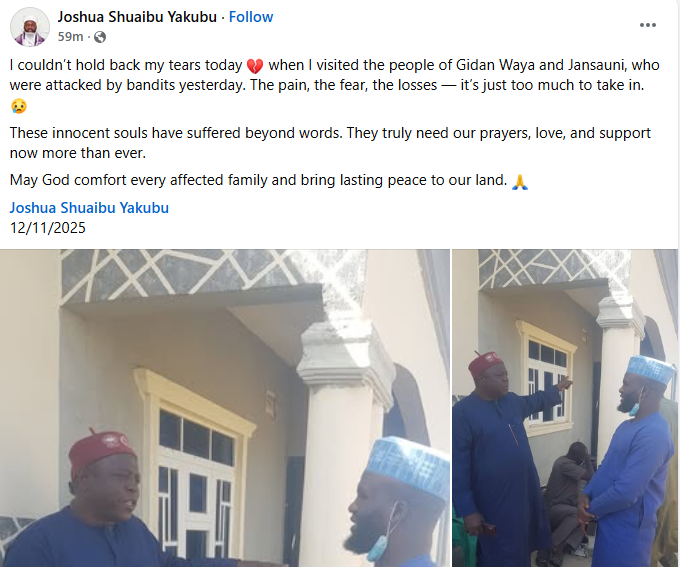
Task: Click the globe public audience icon
Action: coord(100,37)
